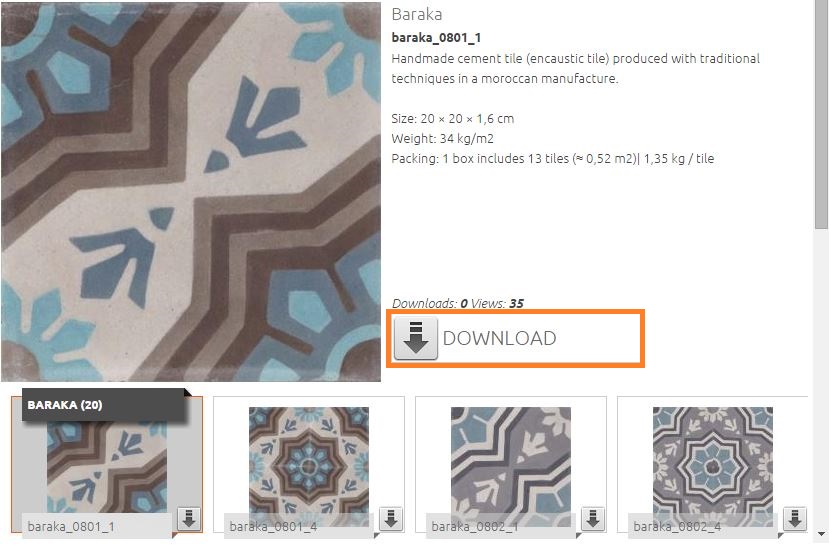Click the Baraka collection title
This screenshot has height=547, width=829.
click(417, 14)
